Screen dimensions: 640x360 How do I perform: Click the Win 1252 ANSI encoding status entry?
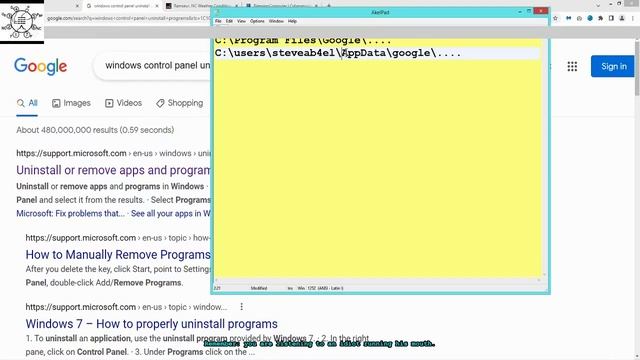coord(320,288)
